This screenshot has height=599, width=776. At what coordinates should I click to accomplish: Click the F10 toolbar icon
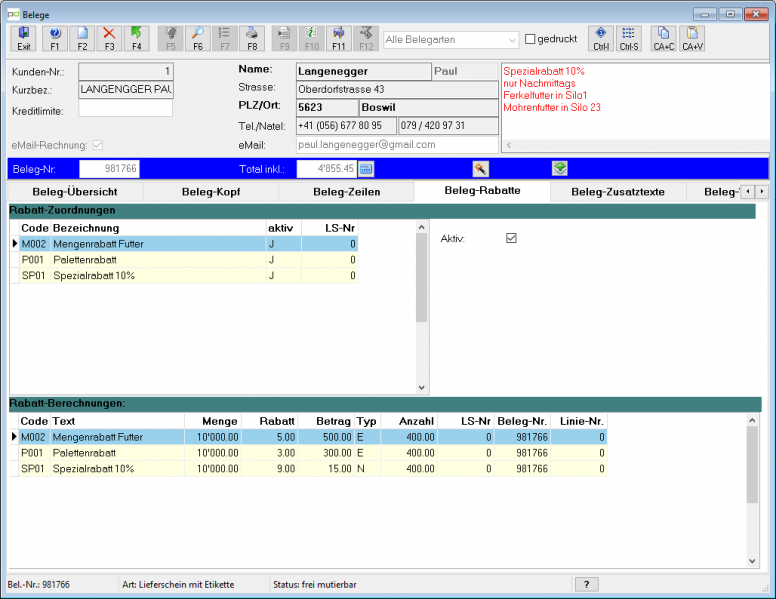[312, 39]
